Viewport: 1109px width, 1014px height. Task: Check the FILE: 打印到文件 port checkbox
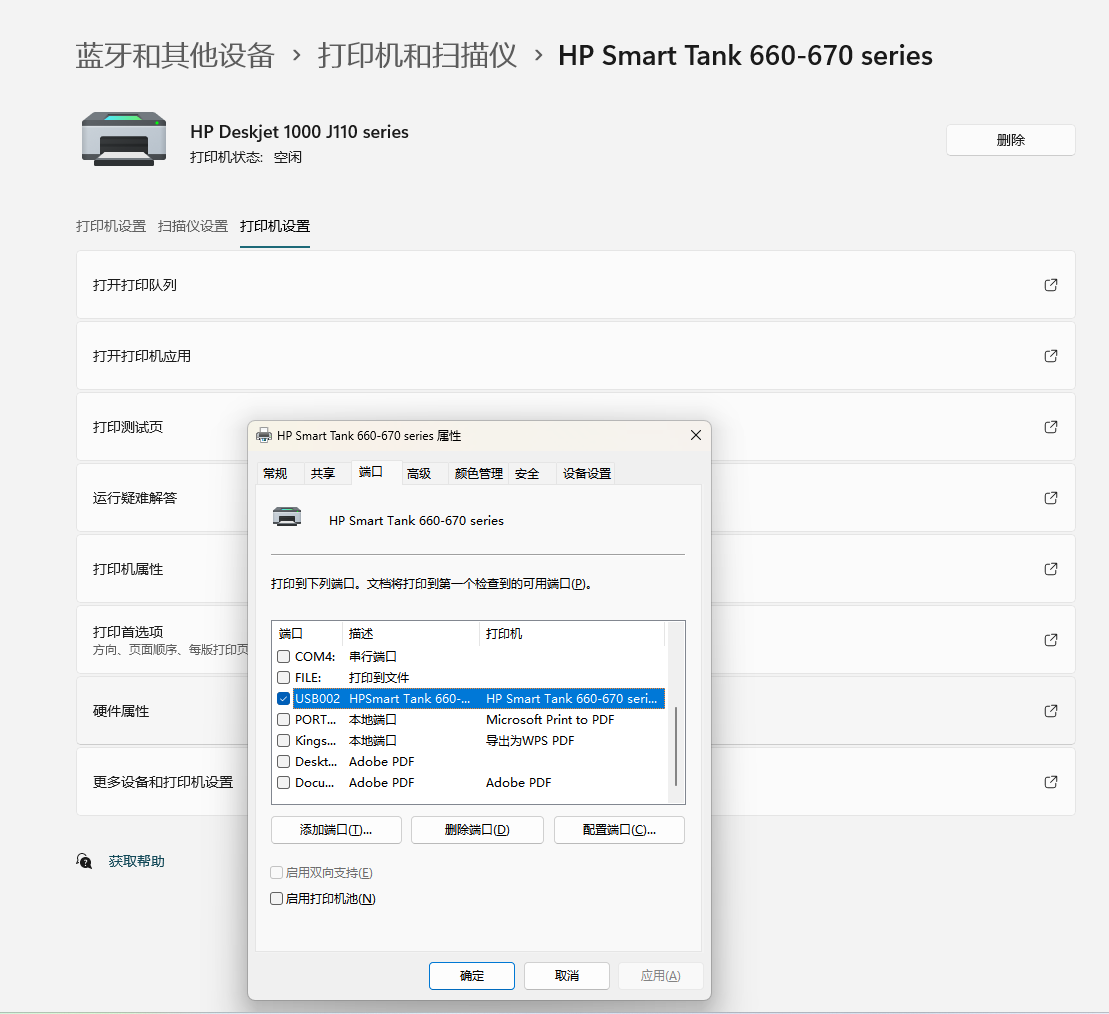click(x=283, y=677)
